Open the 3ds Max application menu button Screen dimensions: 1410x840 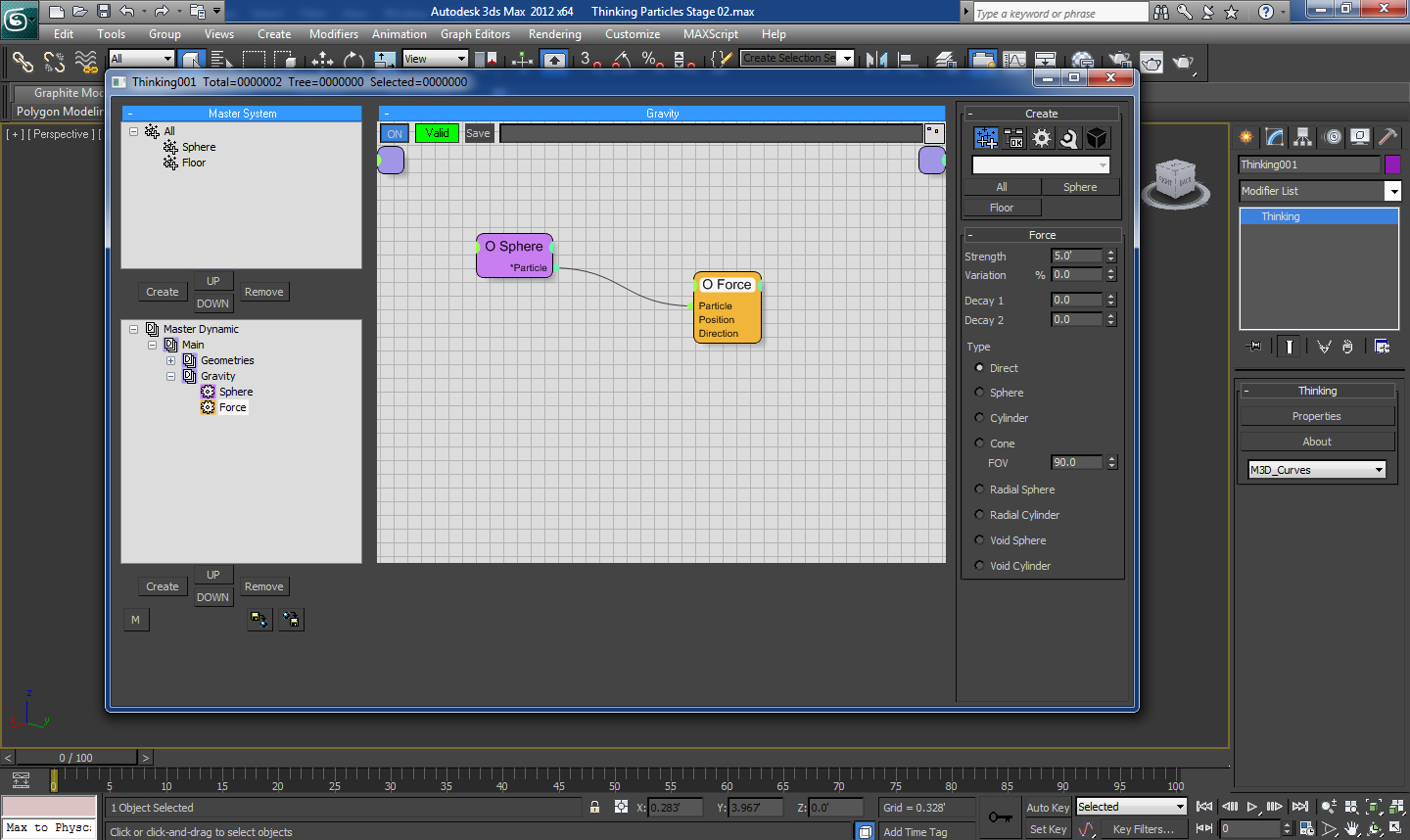[19, 19]
